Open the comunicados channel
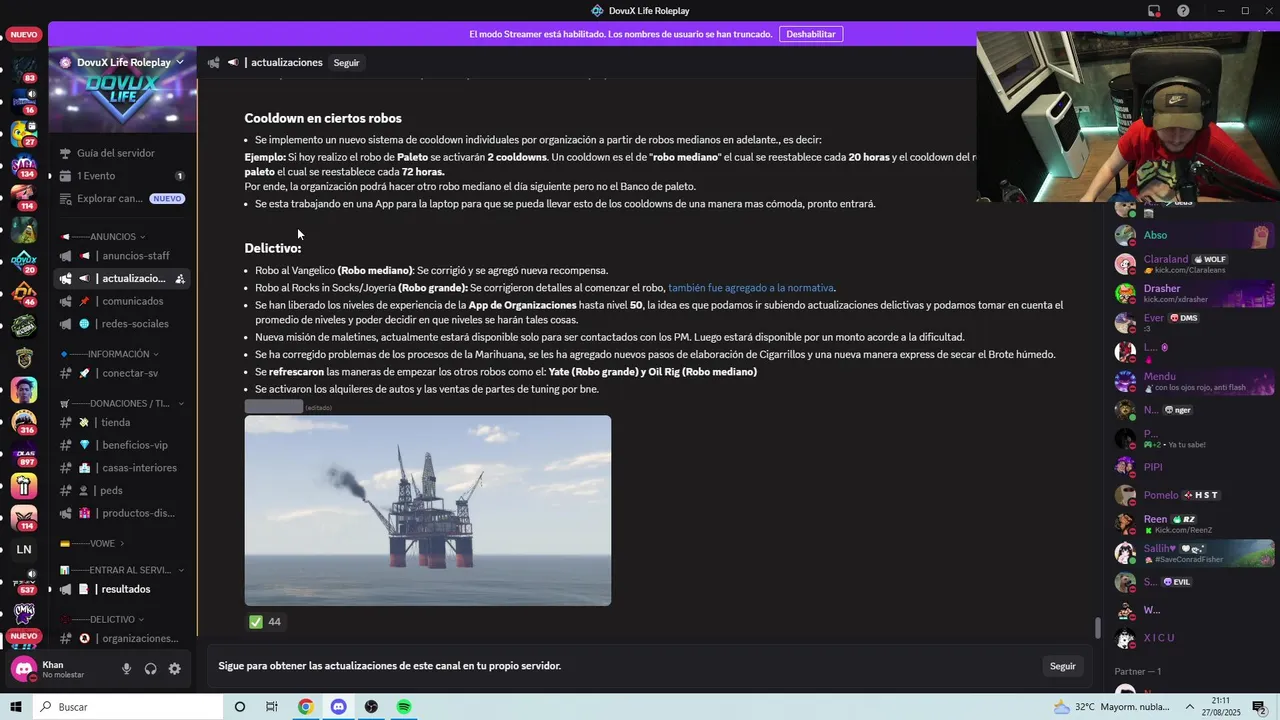 pyautogui.click(x=122, y=301)
